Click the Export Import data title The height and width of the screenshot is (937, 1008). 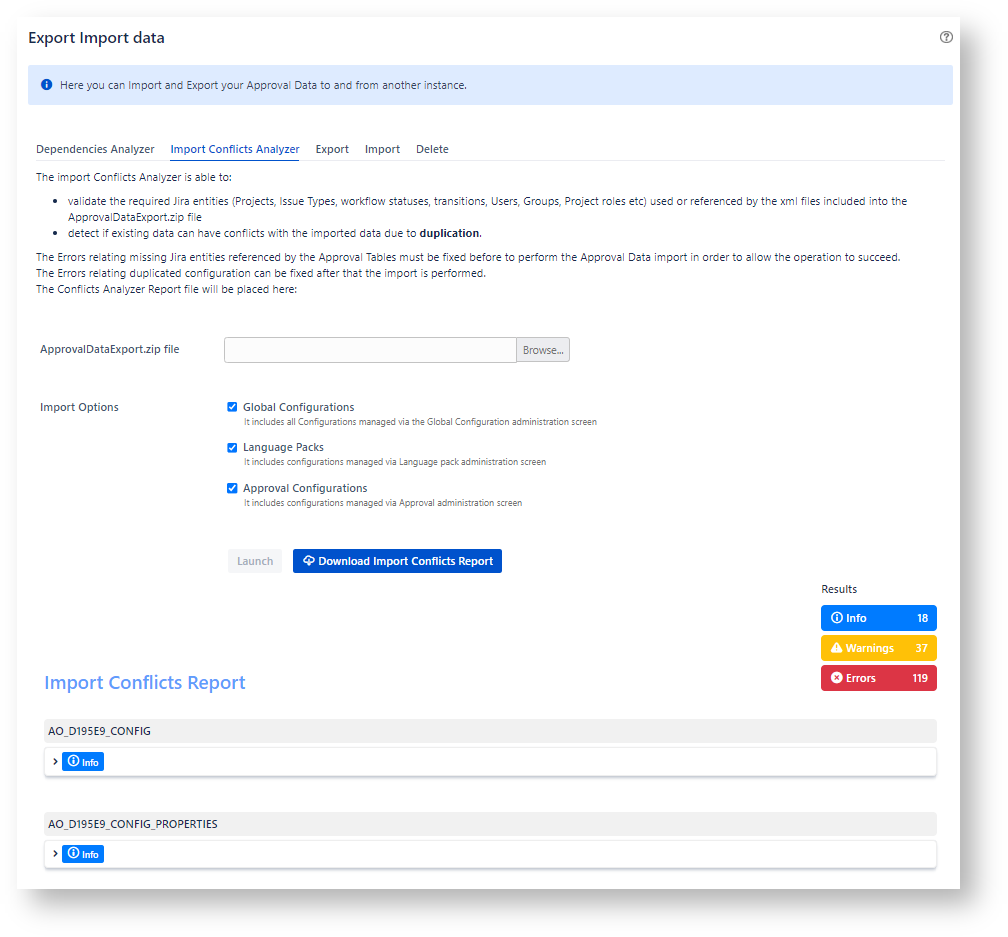96,38
